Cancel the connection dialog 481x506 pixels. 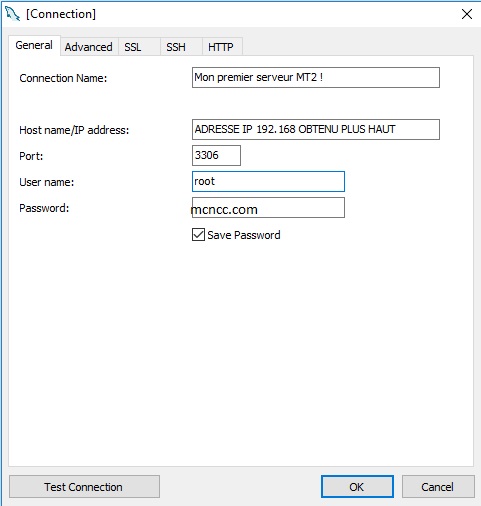click(438, 487)
